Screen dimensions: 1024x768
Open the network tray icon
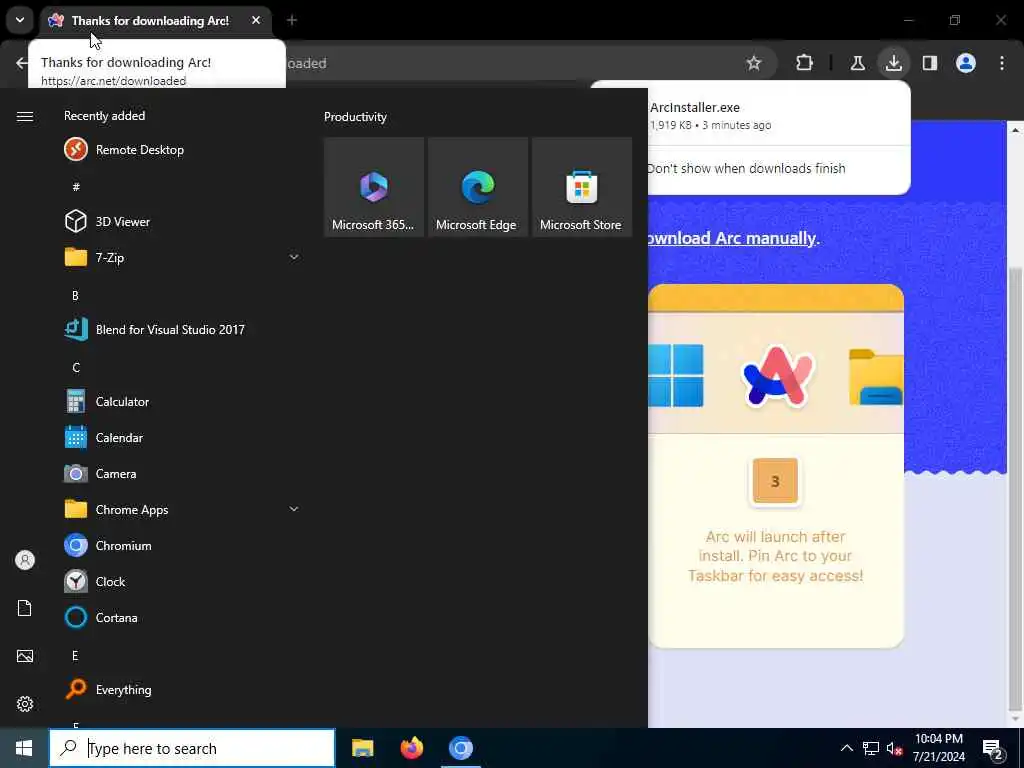click(x=871, y=748)
